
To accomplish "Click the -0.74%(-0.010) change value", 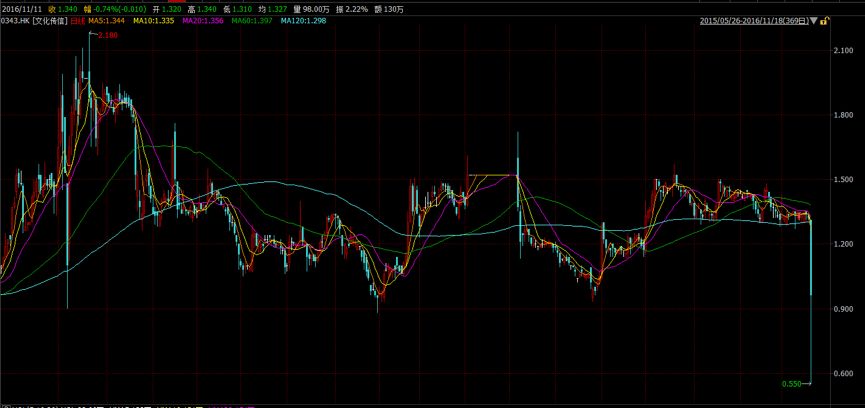I will point(120,9).
